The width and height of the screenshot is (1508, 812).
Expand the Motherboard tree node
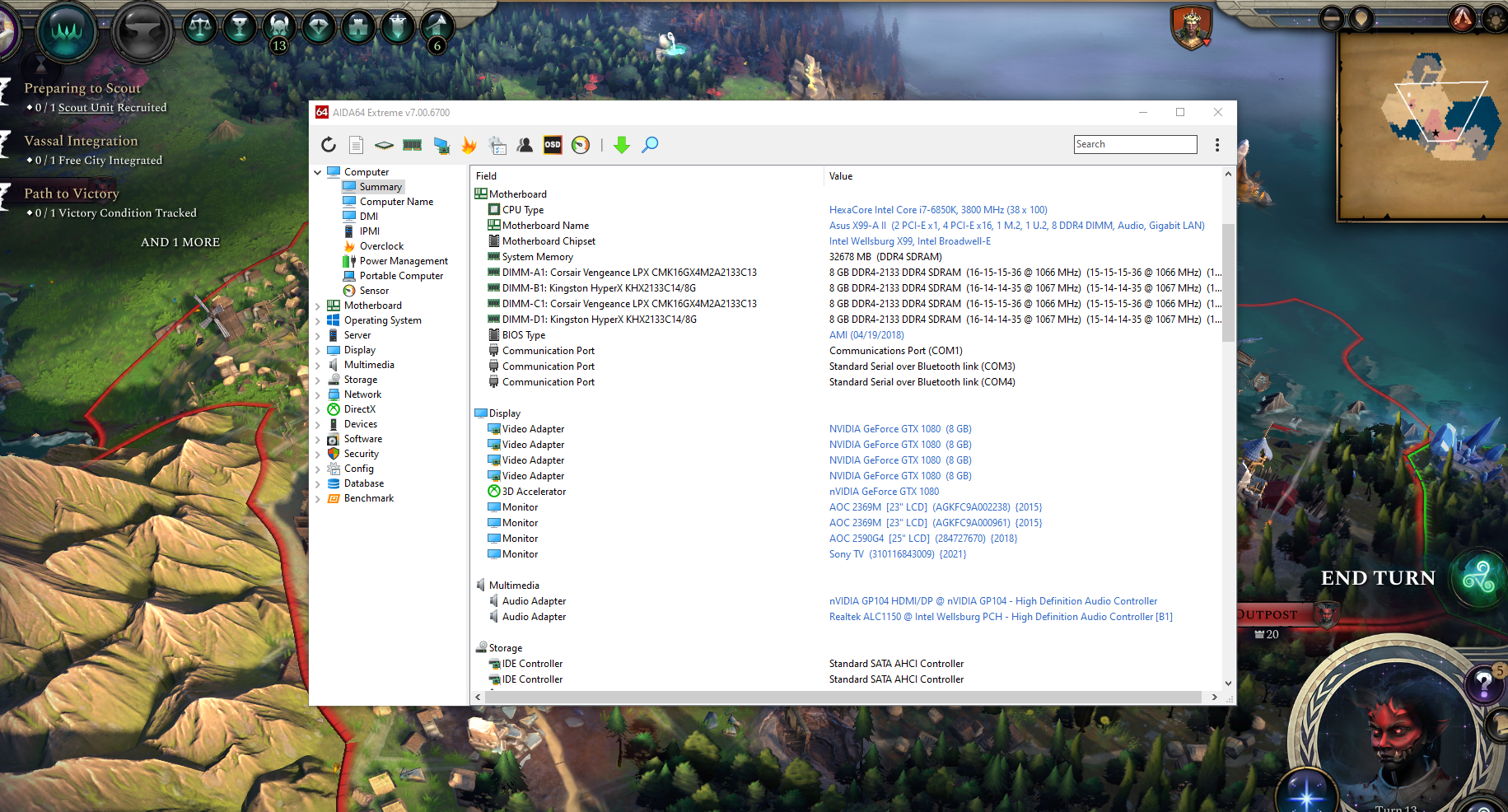318,306
